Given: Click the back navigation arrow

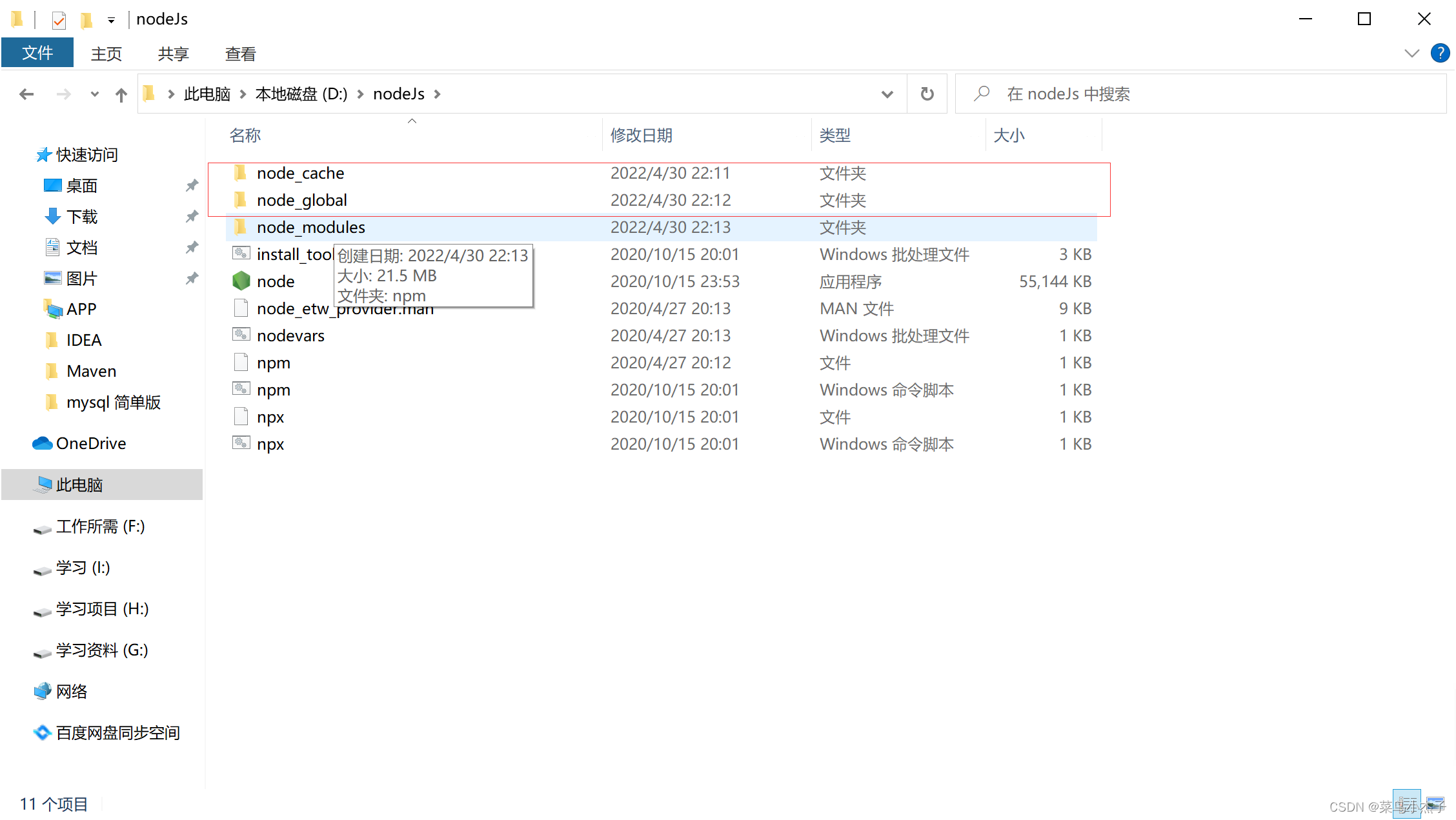Looking at the screenshot, I should pyautogui.click(x=26, y=95).
